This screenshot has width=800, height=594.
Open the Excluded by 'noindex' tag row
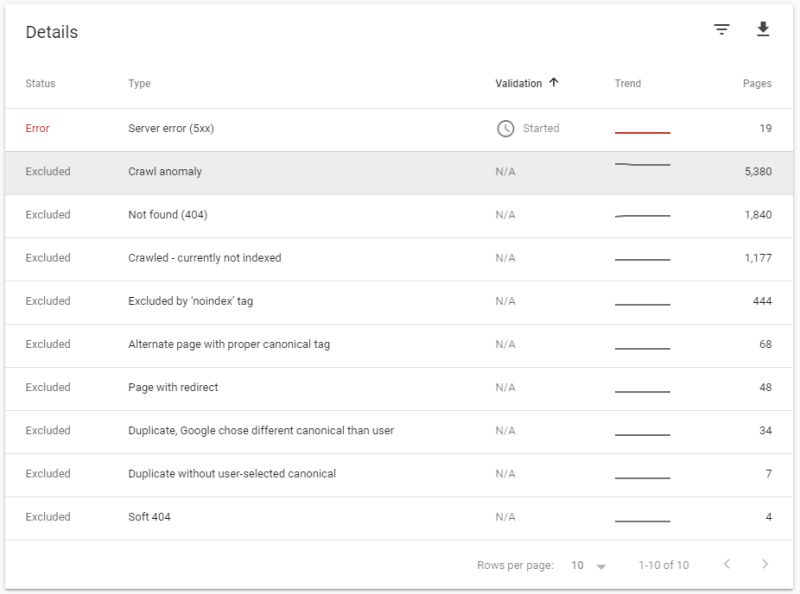pyautogui.click(x=300, y=300)
